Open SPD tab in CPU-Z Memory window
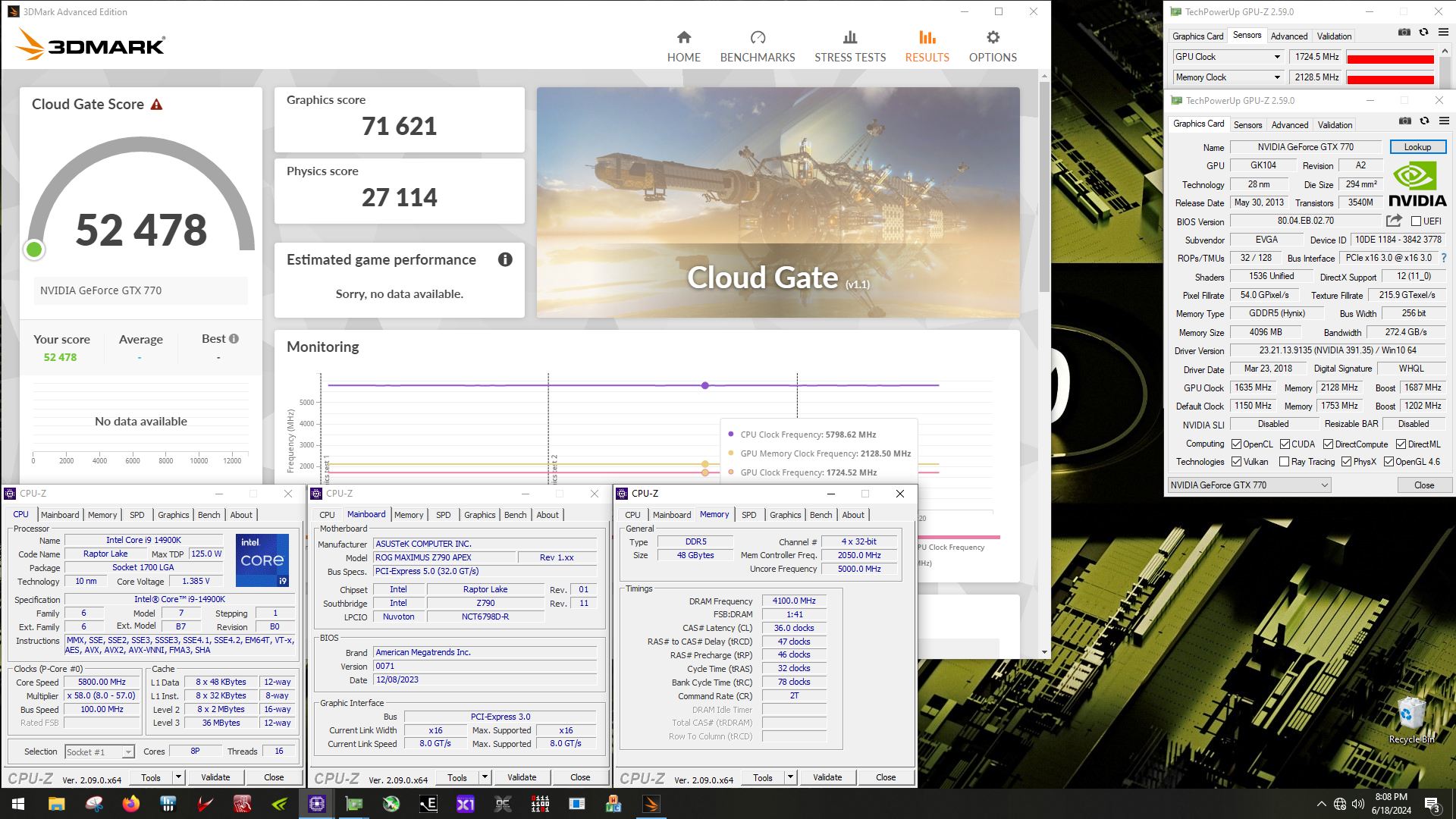This screenshot has height=819, width=1456. pos(748,515)
